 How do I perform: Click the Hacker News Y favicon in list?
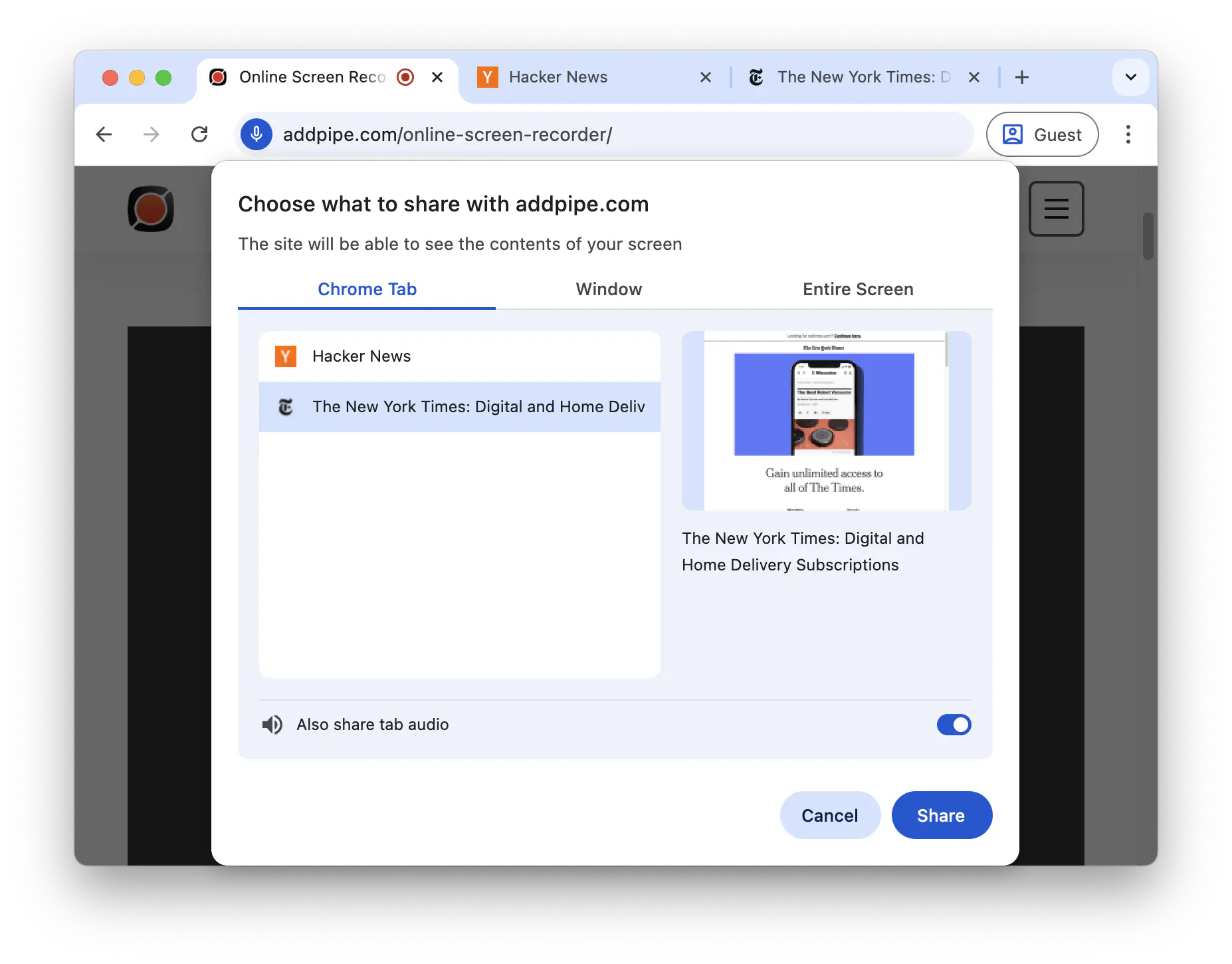[x=286, y=356]
